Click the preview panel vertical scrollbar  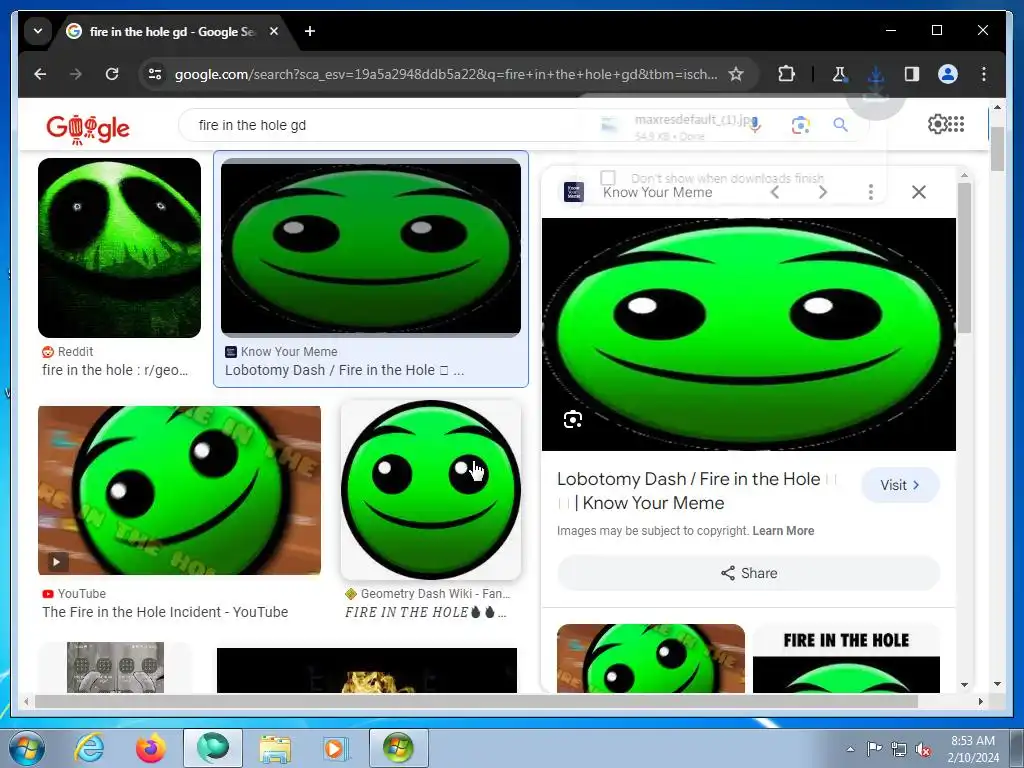[965, 258]
